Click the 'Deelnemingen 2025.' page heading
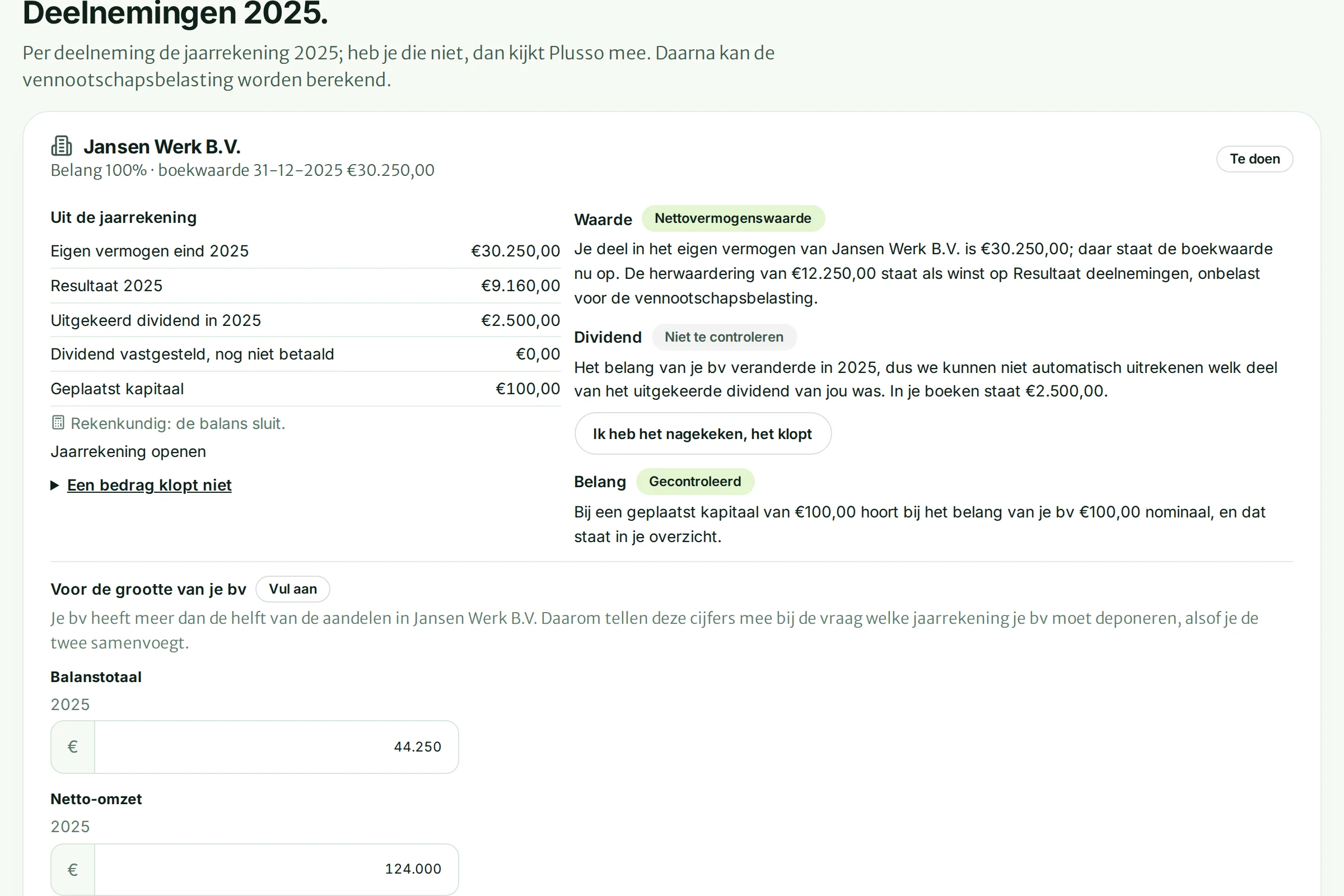Image resolution: width=1344 pixels, height=896 pixels. [175, 13]
